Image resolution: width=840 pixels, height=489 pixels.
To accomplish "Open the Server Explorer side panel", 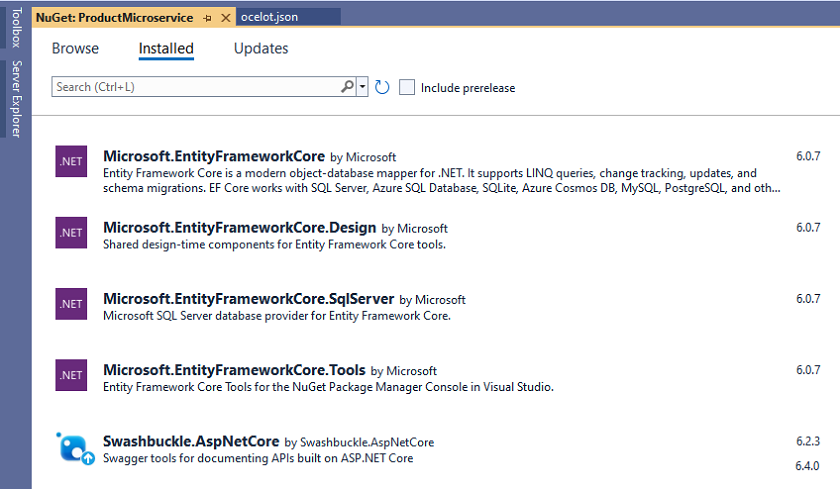I will coord(15,98).
